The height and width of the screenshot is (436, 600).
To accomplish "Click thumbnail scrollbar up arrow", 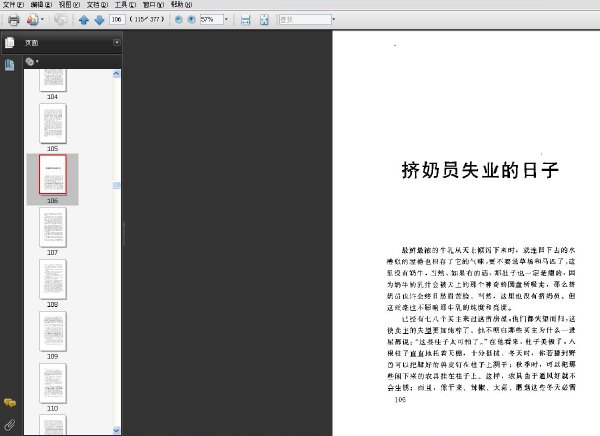I will click(117, 74).
